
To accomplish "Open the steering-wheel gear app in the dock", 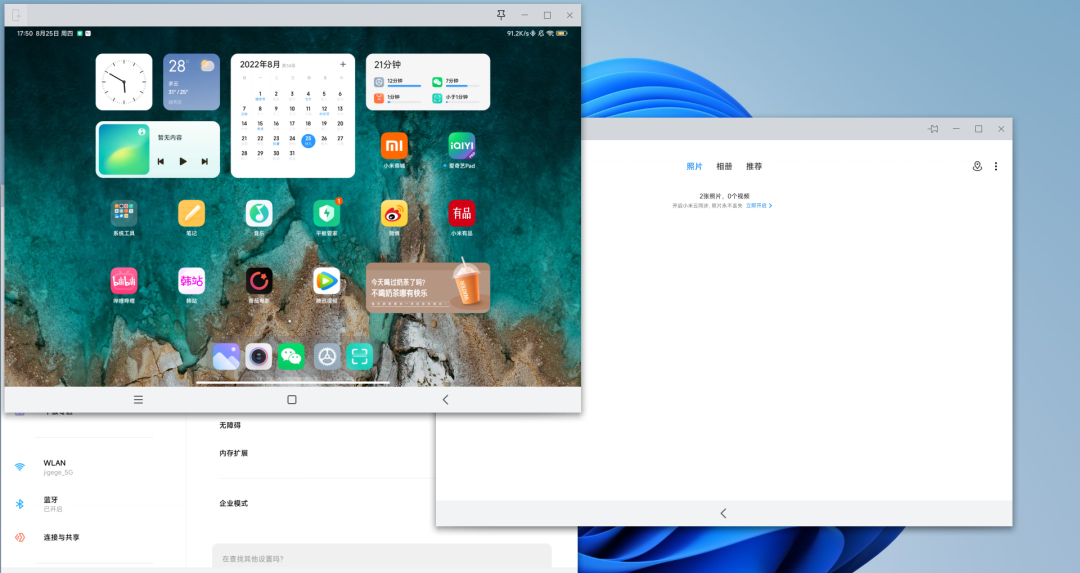I will point(326,356).
